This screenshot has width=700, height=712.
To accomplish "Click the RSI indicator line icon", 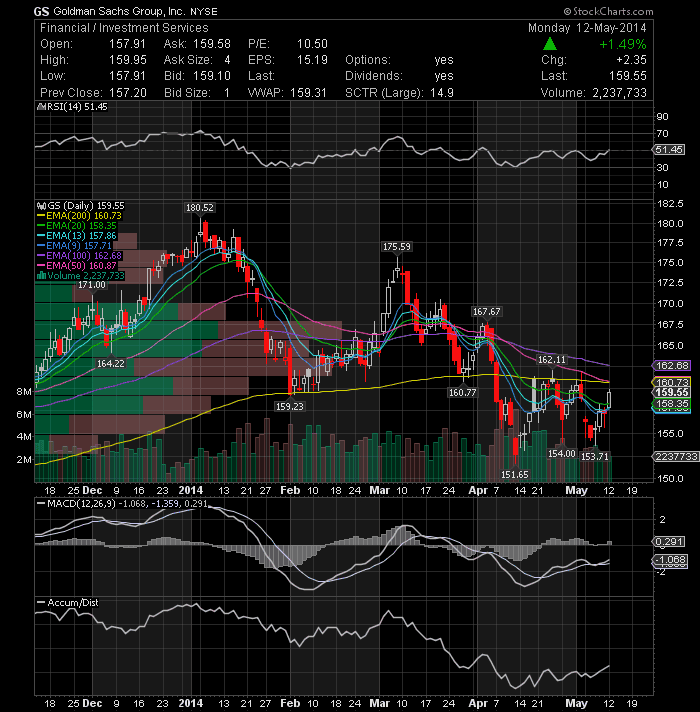I will coord(41,107).
